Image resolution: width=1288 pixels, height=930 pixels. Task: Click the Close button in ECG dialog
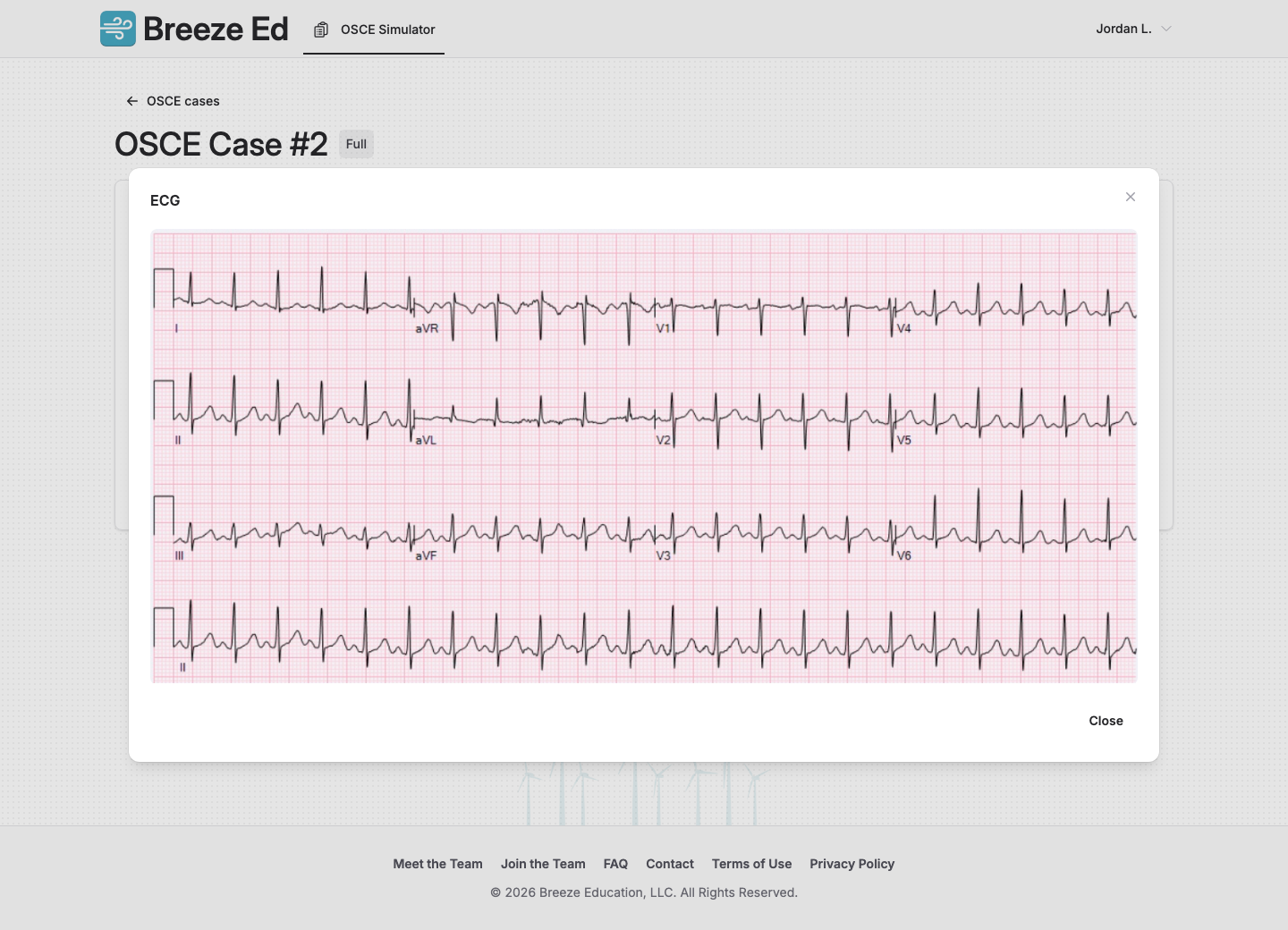point(1106,721)
